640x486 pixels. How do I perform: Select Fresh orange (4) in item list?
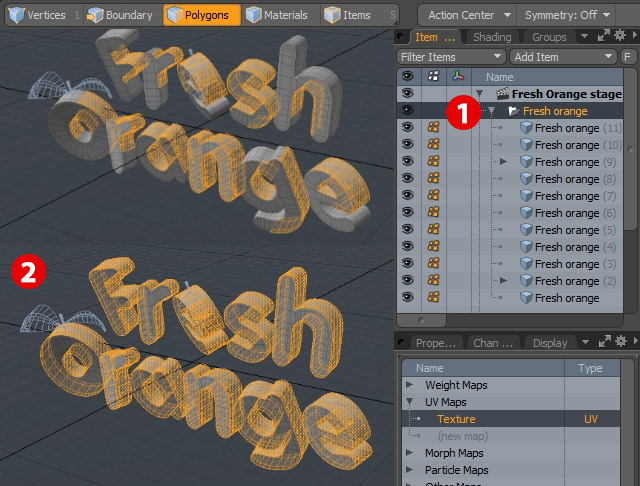click(x=576, y=247)
